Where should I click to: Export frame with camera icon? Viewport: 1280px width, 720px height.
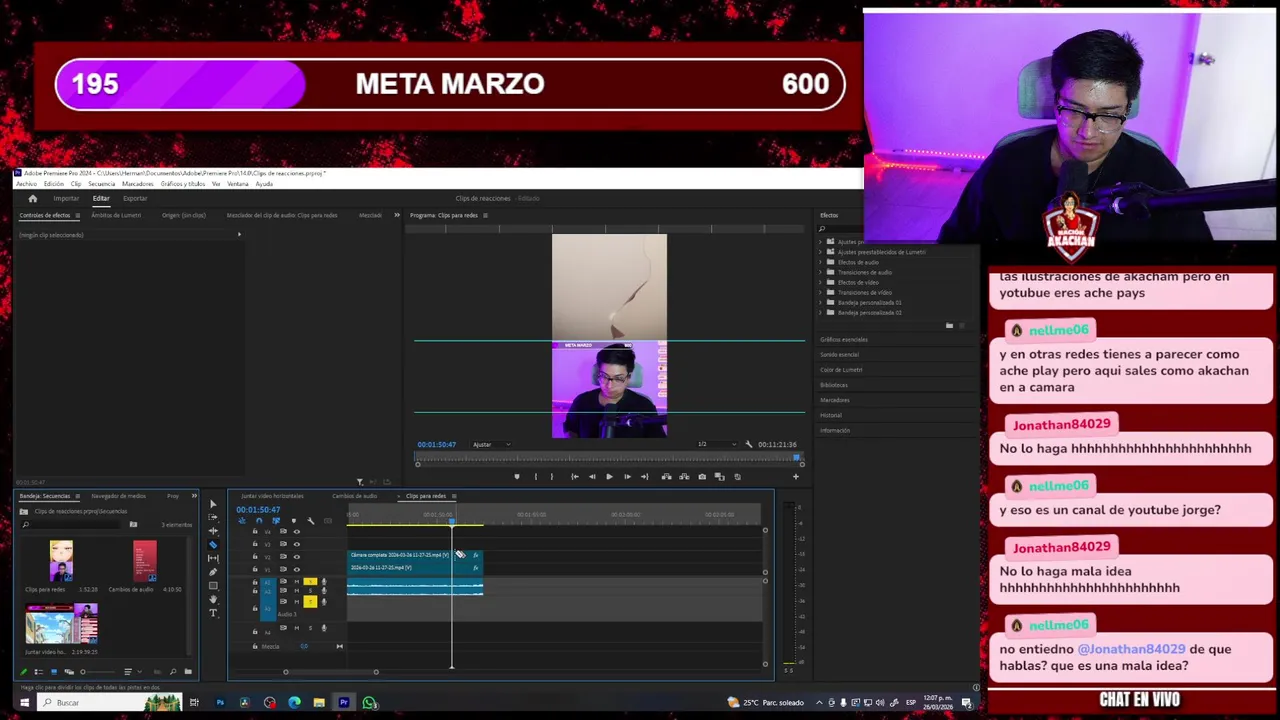tap(702, 477)
